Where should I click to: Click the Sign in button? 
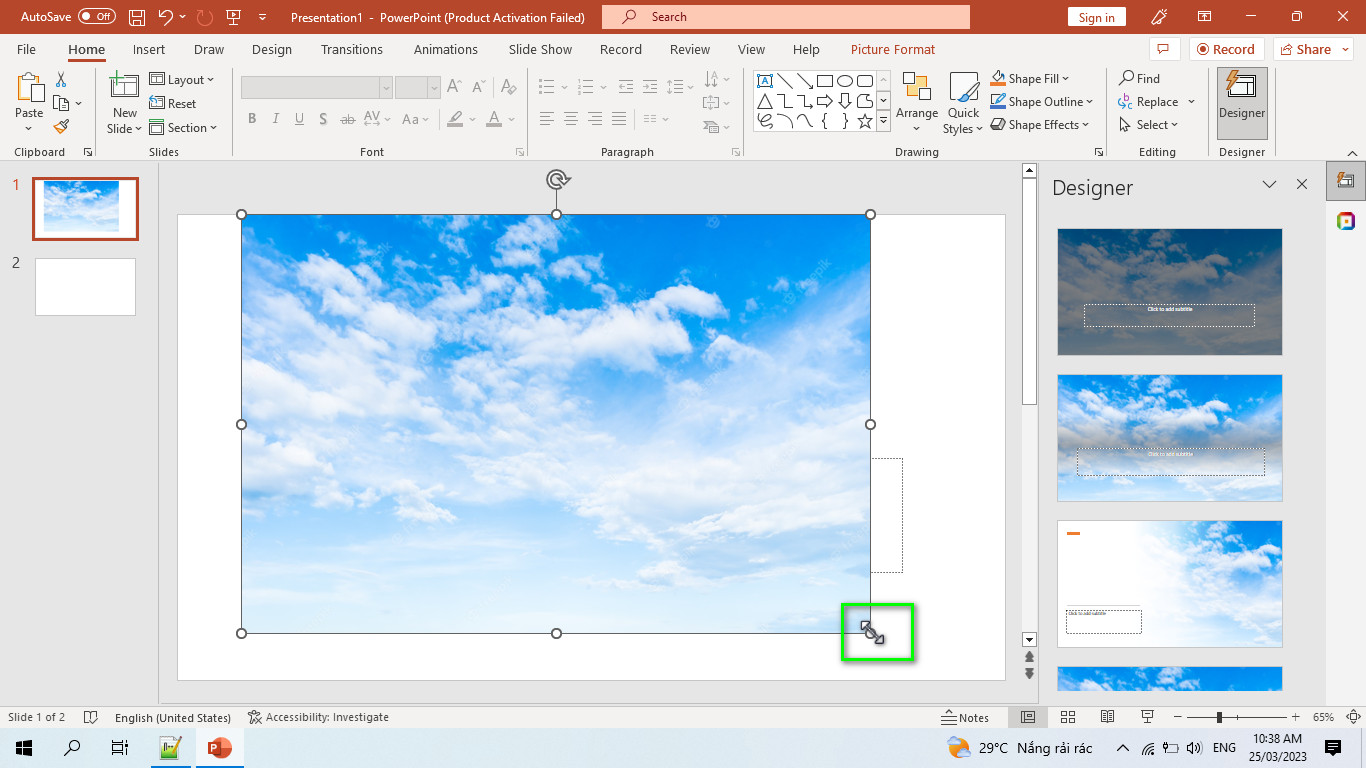pos(1097,17)
